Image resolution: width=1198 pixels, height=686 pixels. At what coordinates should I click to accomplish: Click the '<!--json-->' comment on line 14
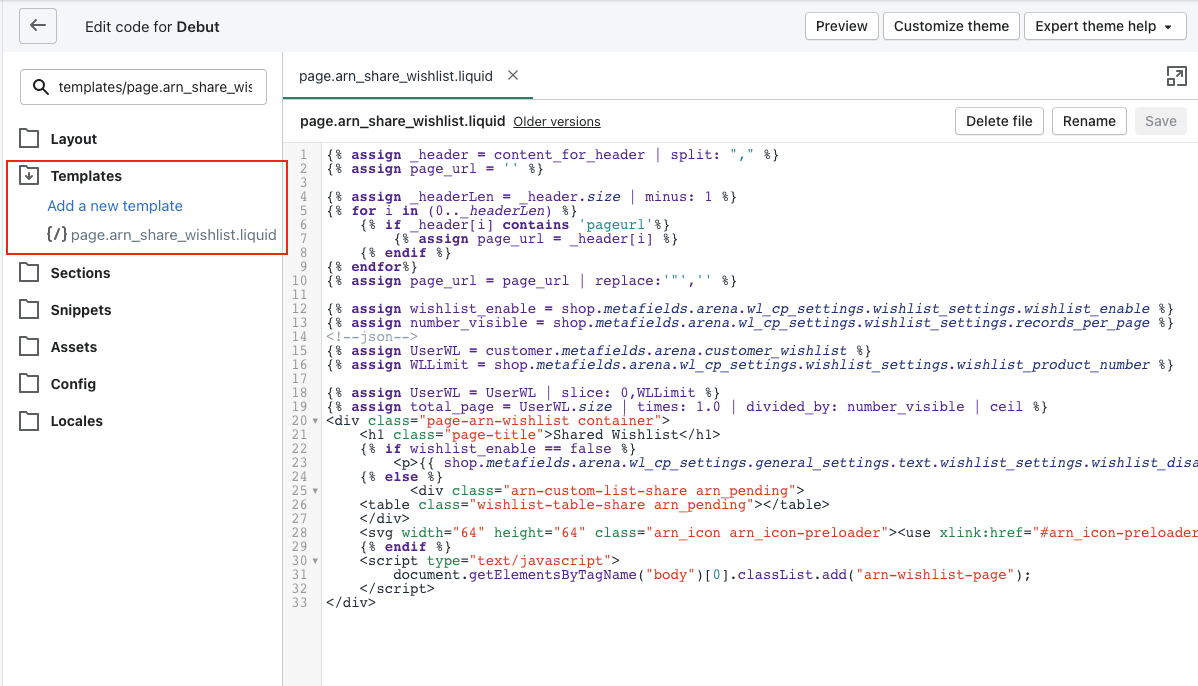(x=372, y=337)
